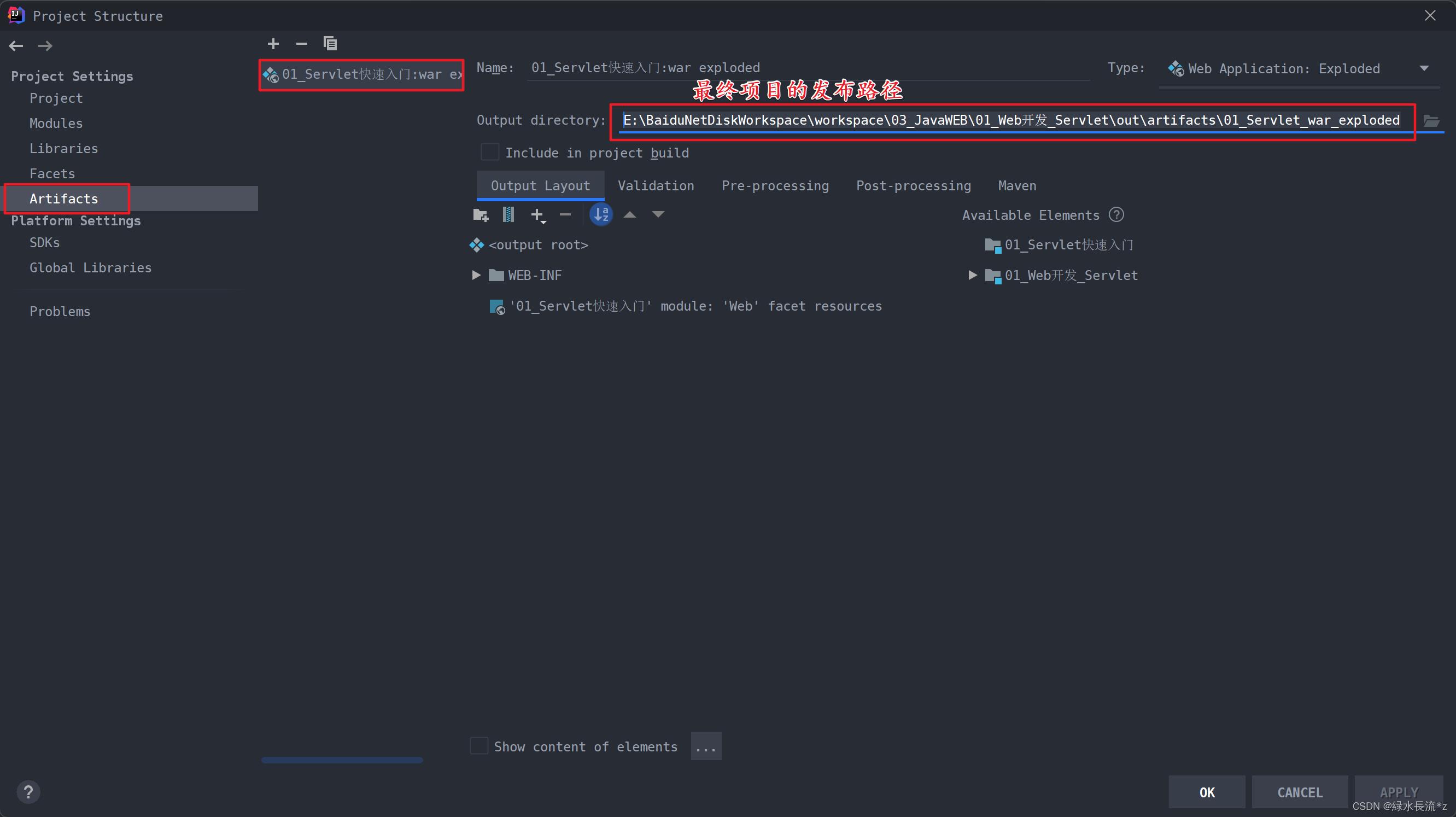
Task: Select 01_Servlet快速入门 available element
Action: tap(1059, 245)
